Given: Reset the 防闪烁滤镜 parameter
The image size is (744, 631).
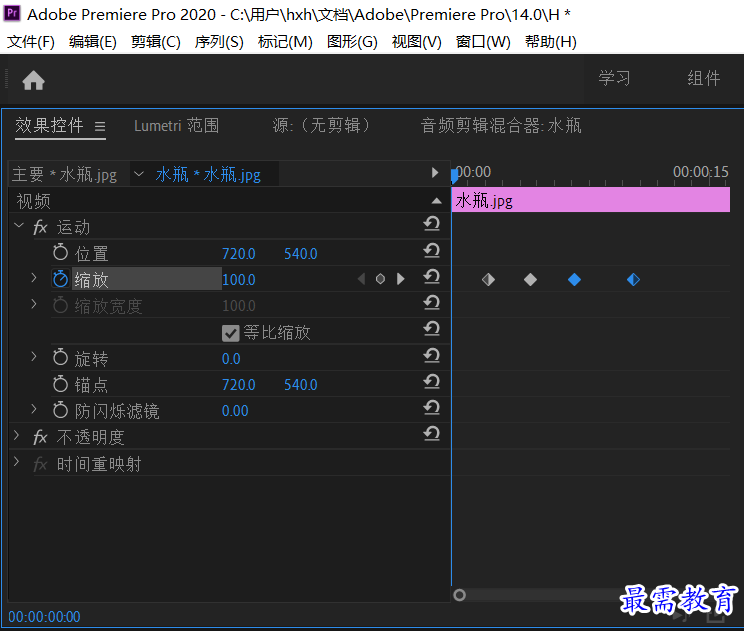Looking at the screenshot, I should tap(431, 407).
